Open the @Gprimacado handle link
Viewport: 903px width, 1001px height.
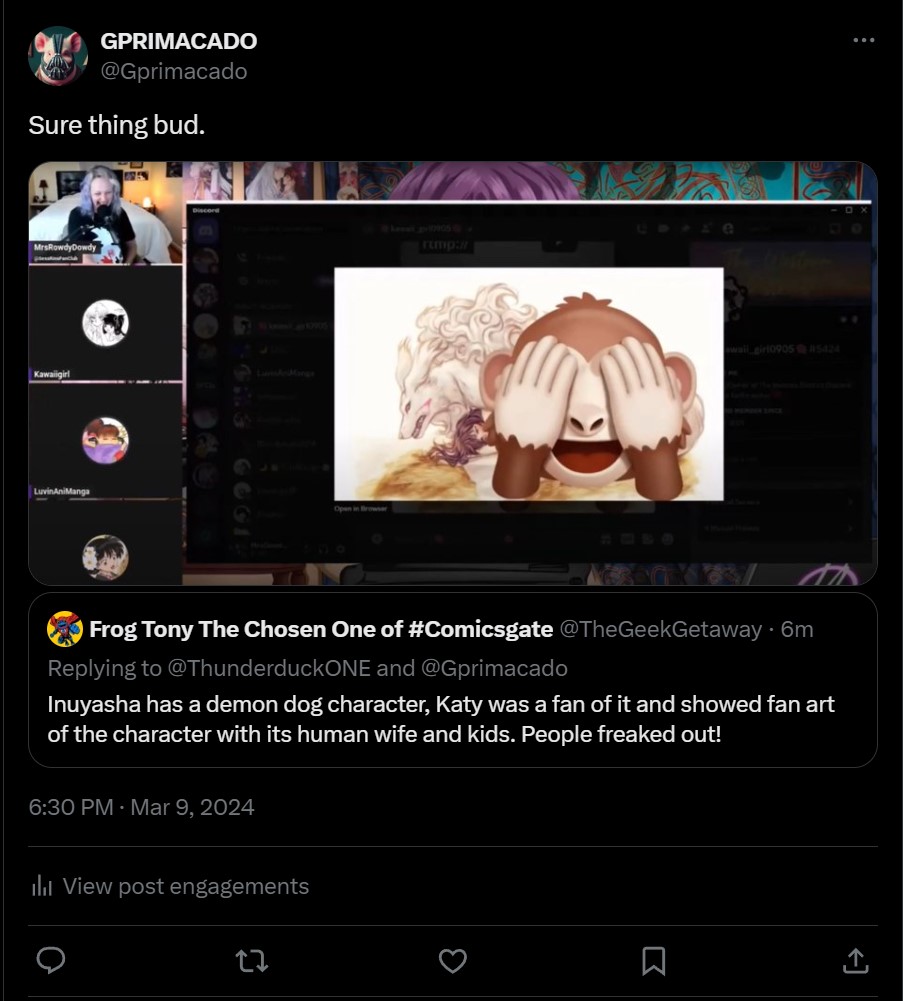point(174,71)
